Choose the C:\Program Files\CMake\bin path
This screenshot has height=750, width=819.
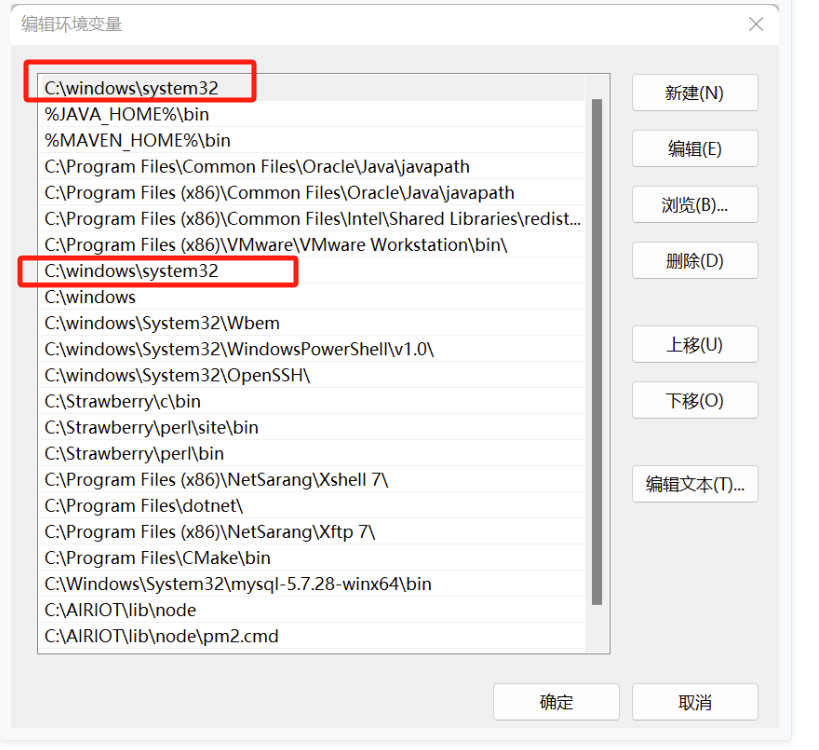pyautogui.click(x=157, y=558)
